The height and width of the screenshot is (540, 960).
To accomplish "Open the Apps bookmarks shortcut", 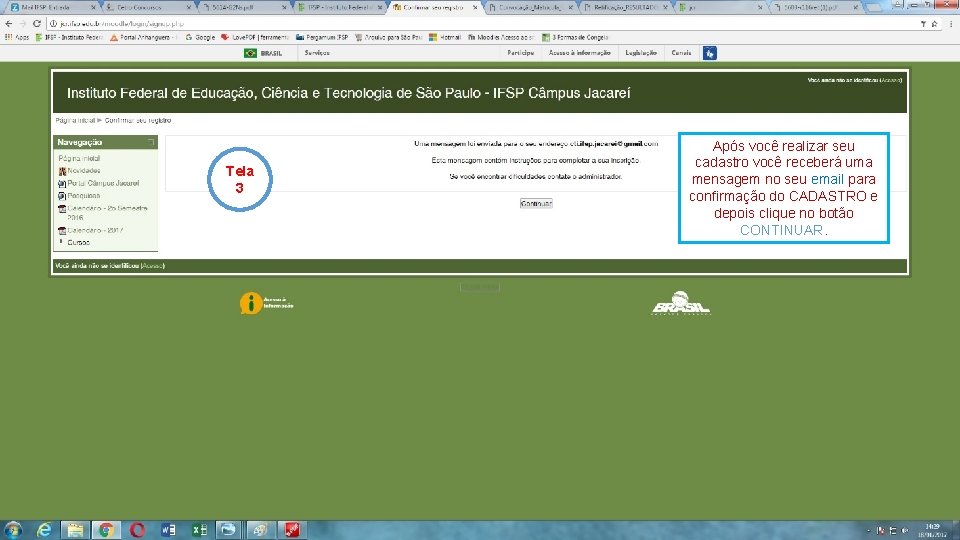I will (17, 37).
